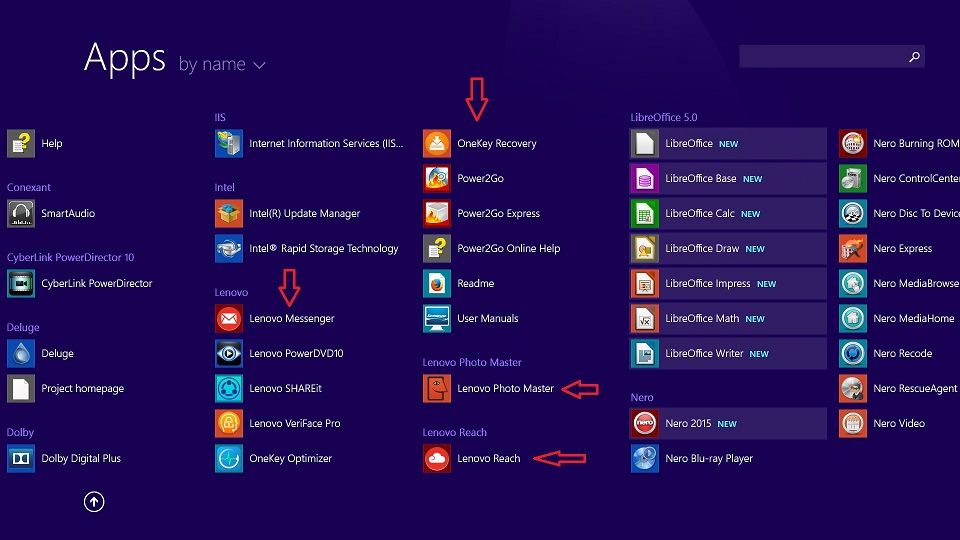This screenshot has width=960, height=540.
Task: Launch Lenovo Messenger from its icon
Action: click(x=229, y=319)
